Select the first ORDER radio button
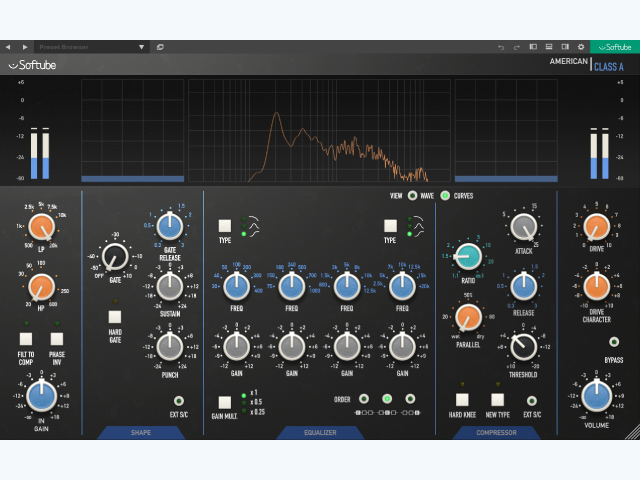 (x=364, y=399)
